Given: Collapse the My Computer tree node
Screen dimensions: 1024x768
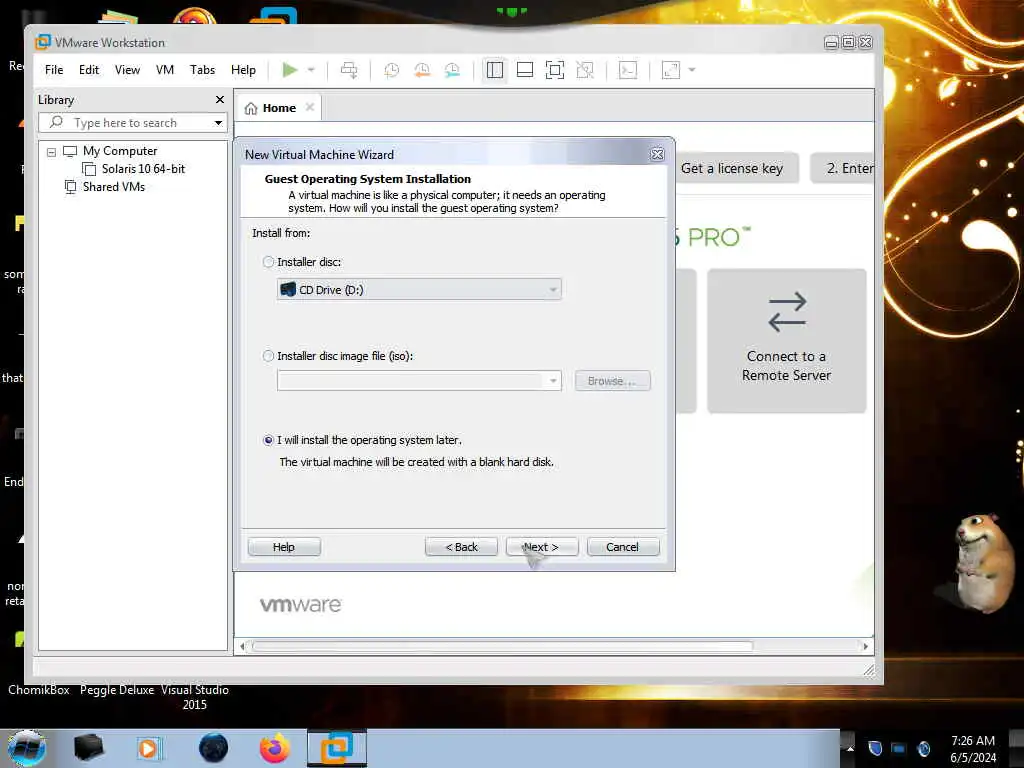Looking at the screenshot, I should click(x=51, y=152).
